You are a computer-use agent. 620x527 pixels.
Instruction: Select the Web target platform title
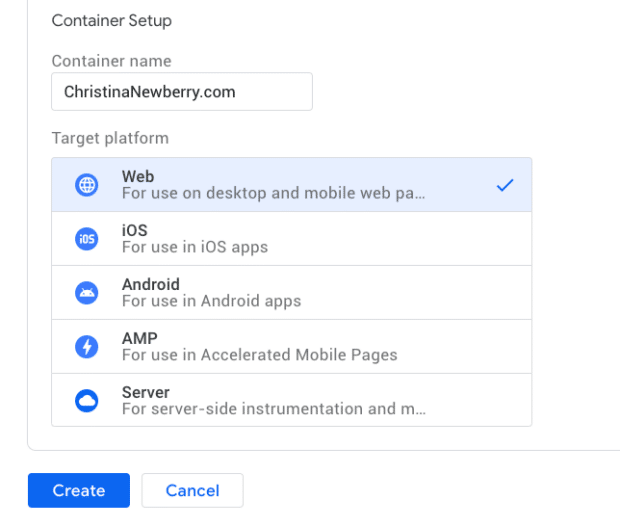click(138, 177)
